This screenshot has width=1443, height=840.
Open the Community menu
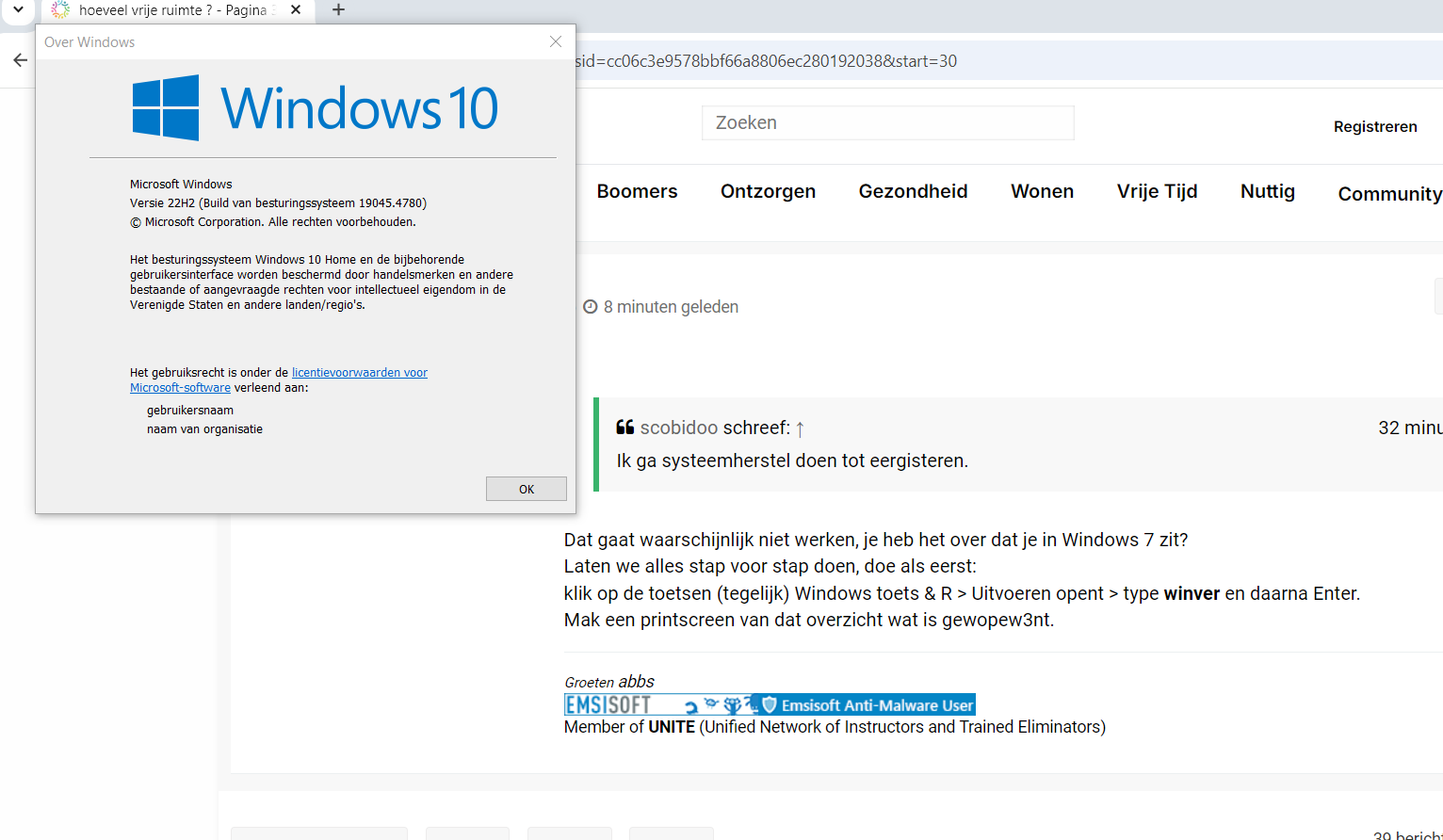coord(1388,194)
